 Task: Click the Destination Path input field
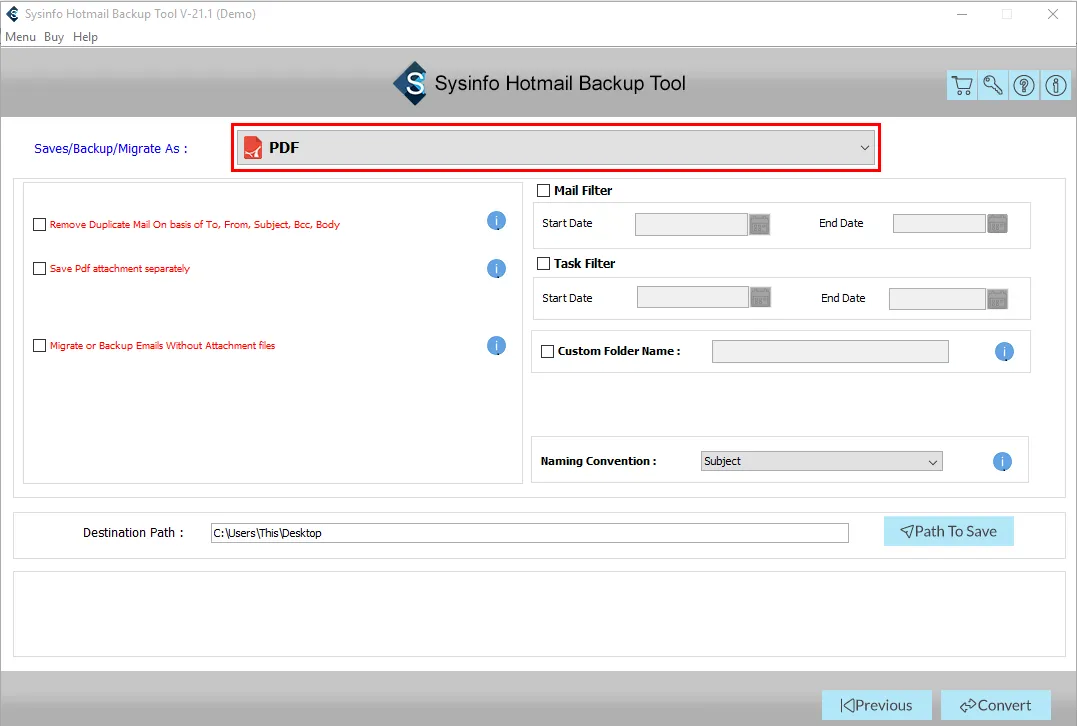530,533
